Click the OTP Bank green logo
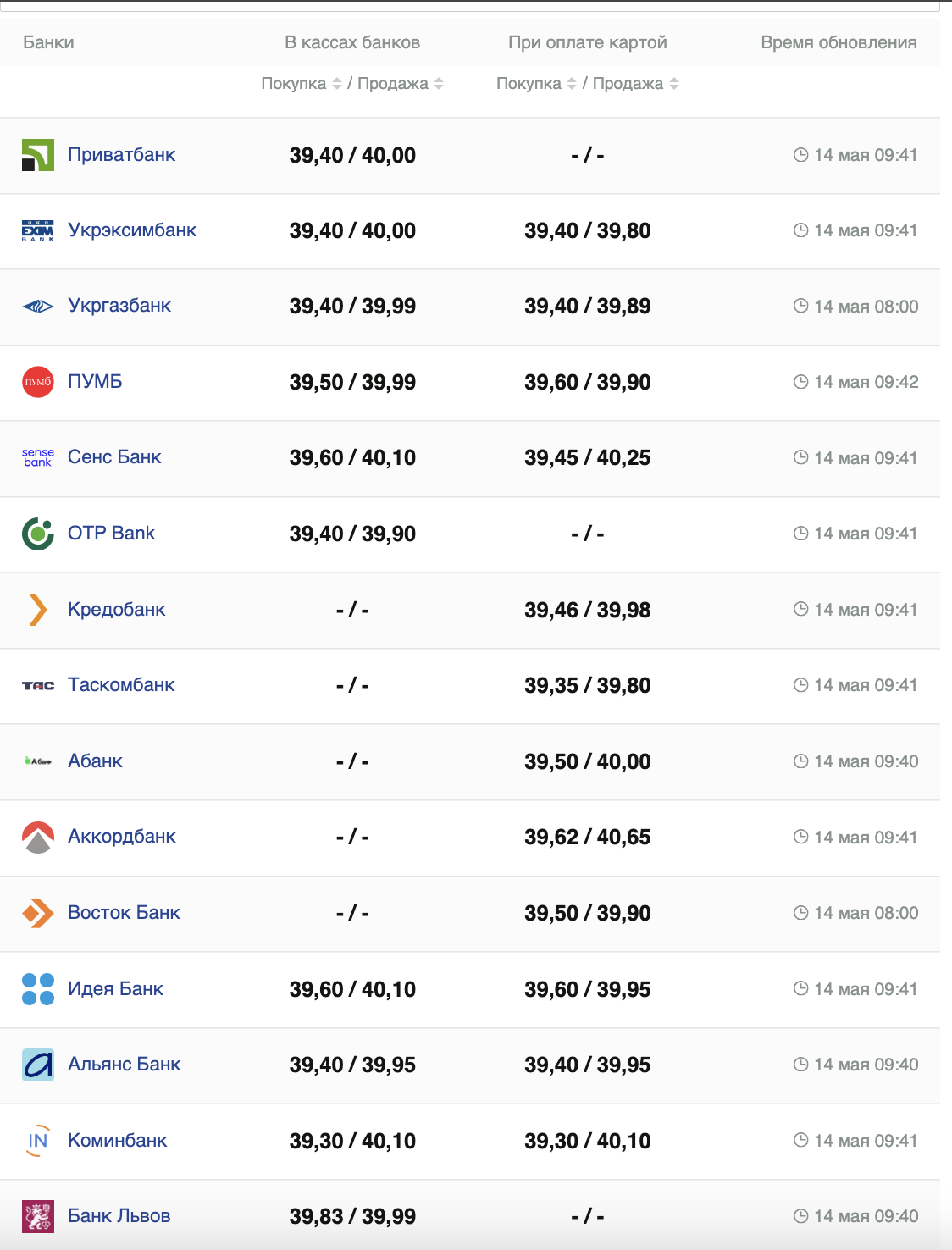This screenshot has width=952, height=1250. tap(38, 534)
